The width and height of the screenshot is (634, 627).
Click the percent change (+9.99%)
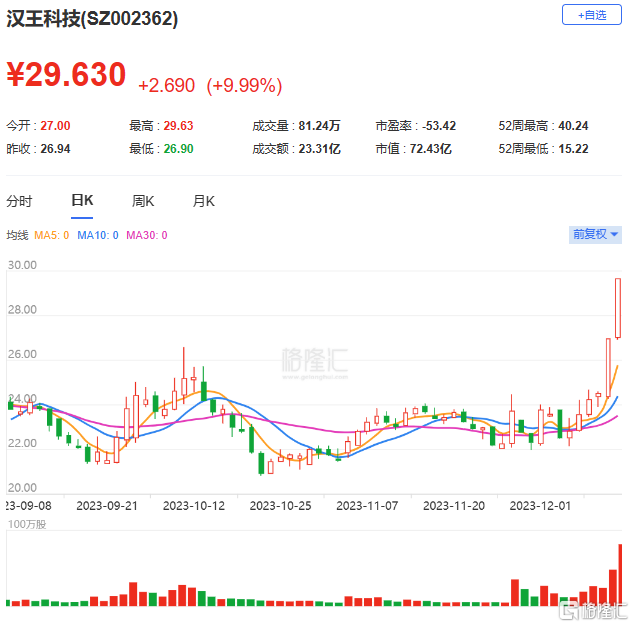click(x=244, y=85)
